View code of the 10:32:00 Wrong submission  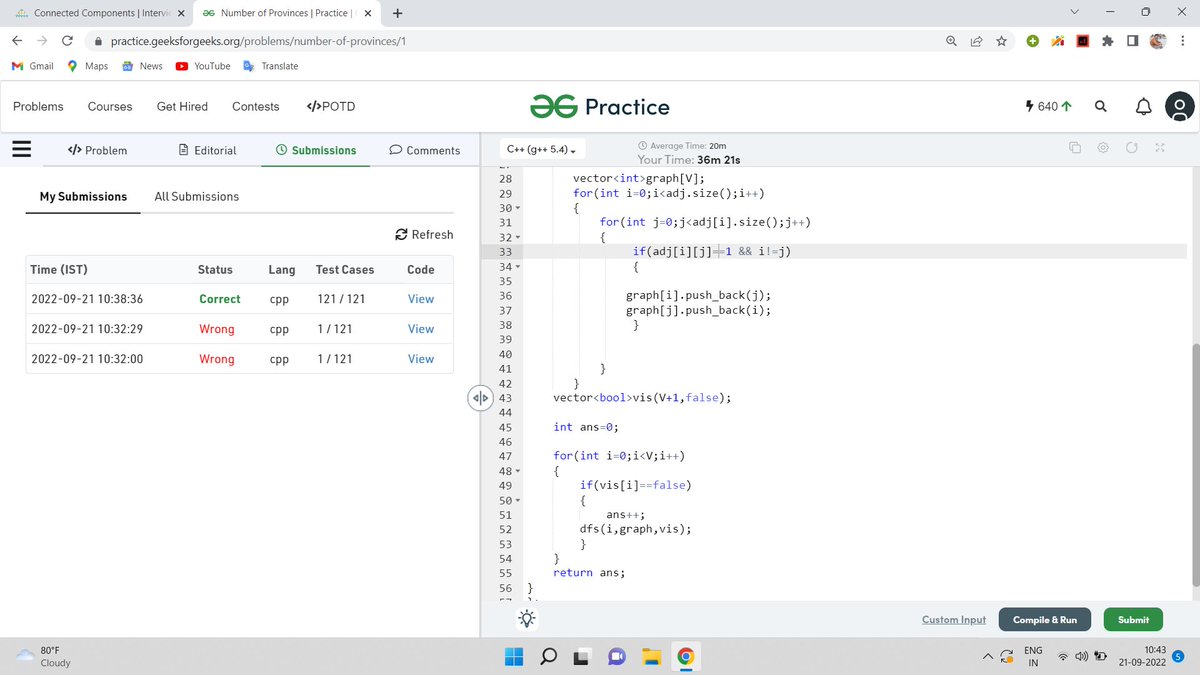click(421, 358)
